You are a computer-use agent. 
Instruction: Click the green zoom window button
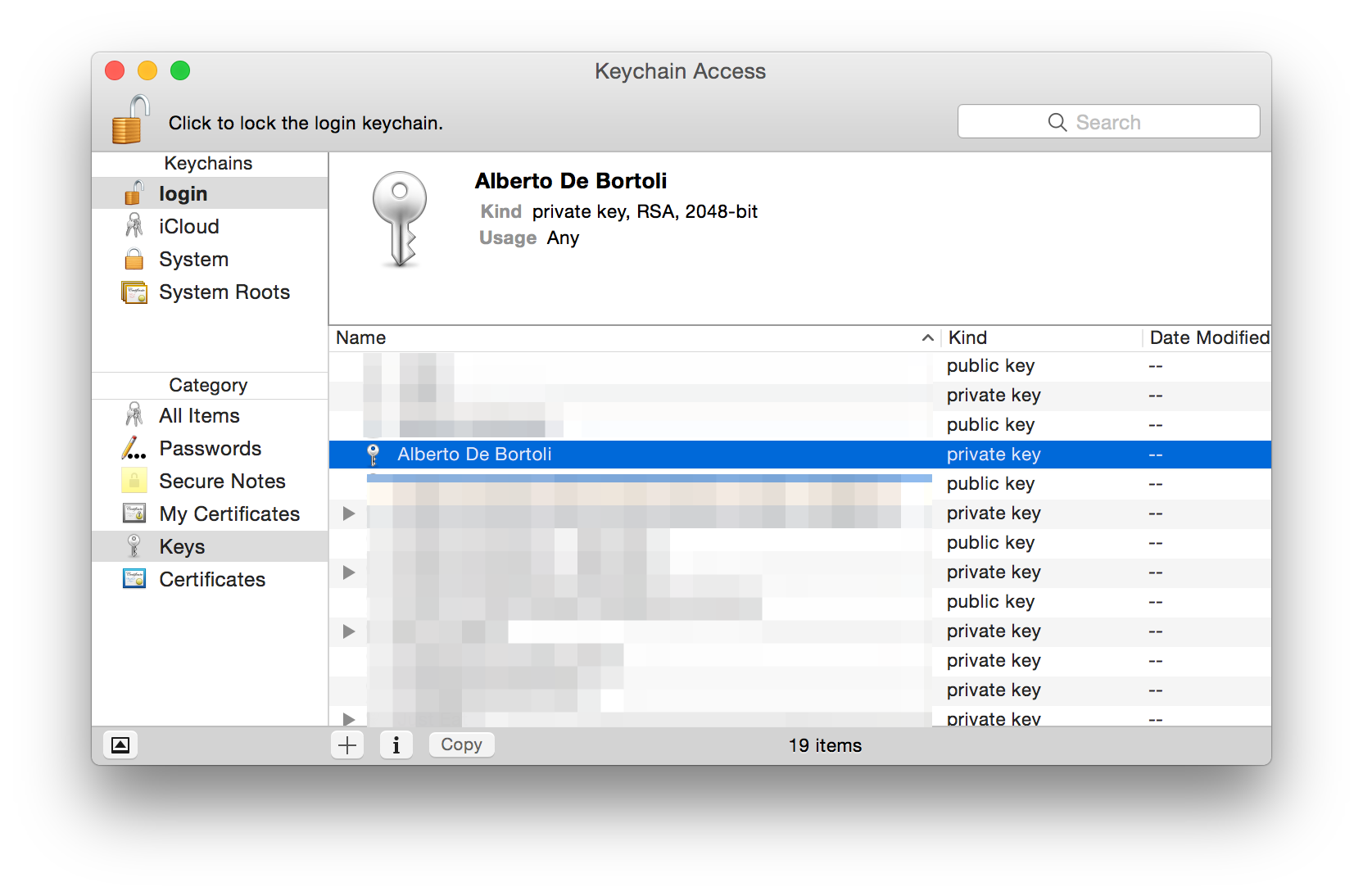click(x=180, y=71)
